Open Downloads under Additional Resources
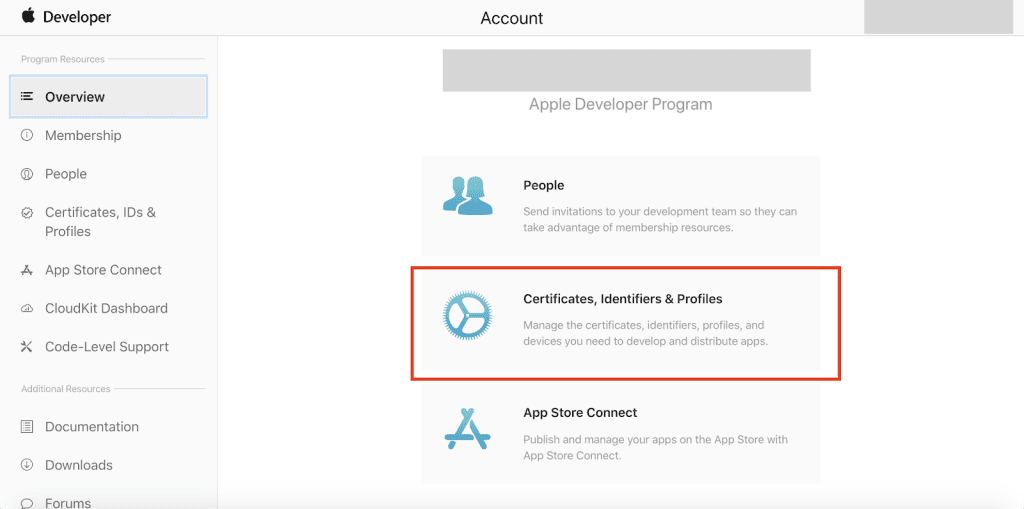This screenshot has width=1024, height=509. 79,465
